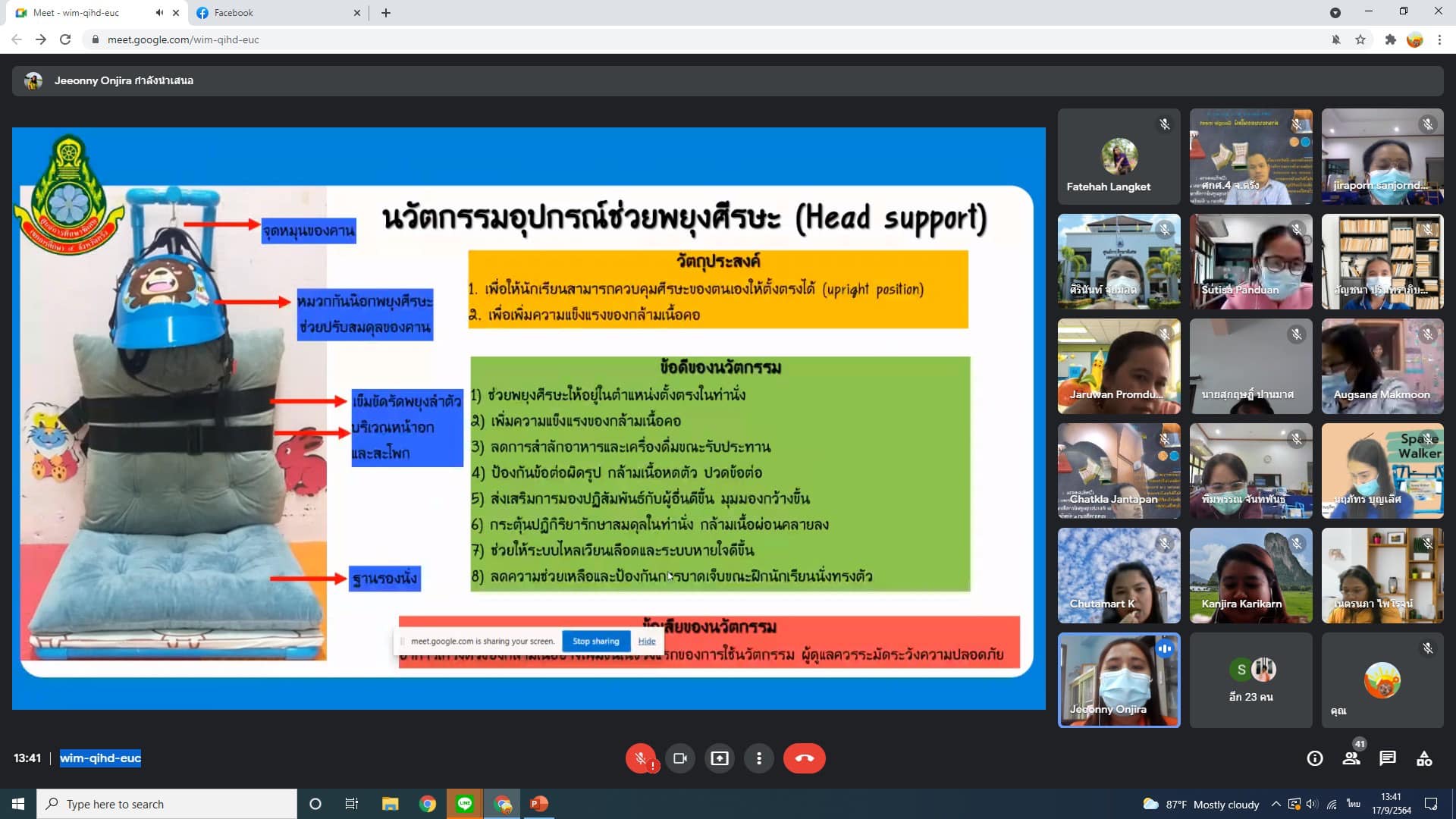
Task: Open Task View on taskbar
Action: coord(352,804)
